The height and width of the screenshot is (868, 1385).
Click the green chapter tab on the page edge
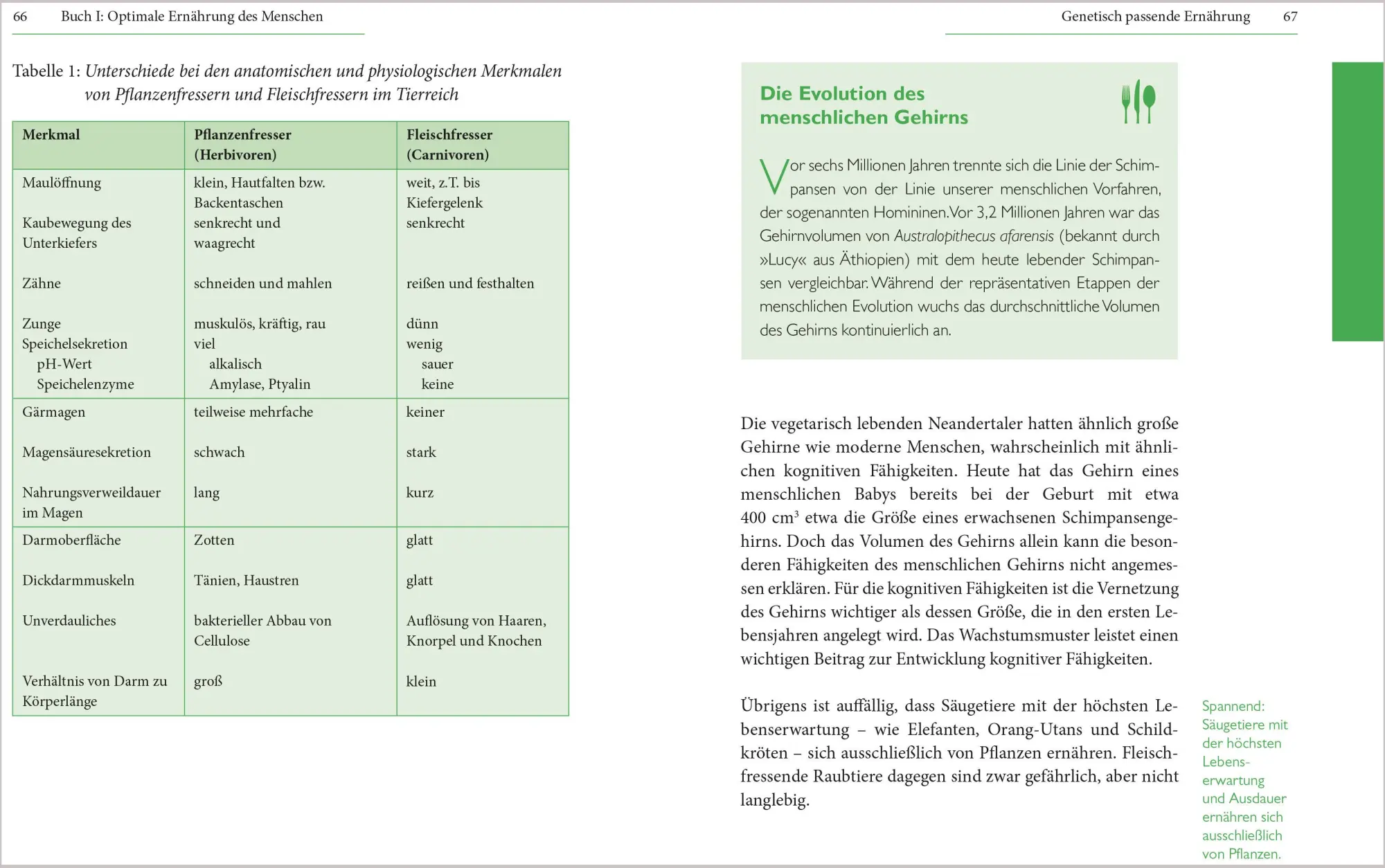tap(1358, 201)
